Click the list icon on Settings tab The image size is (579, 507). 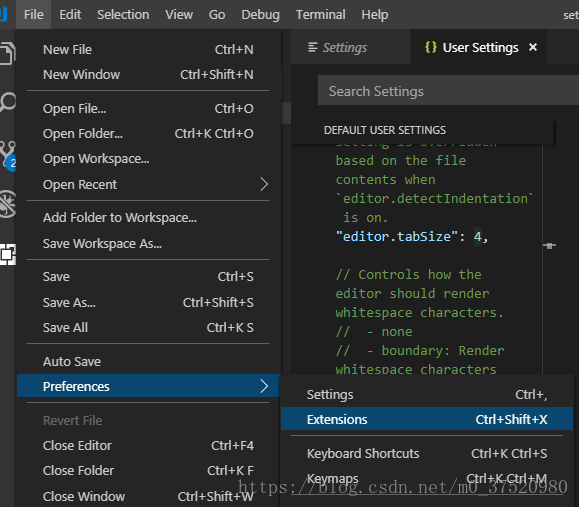pos(312,47)
